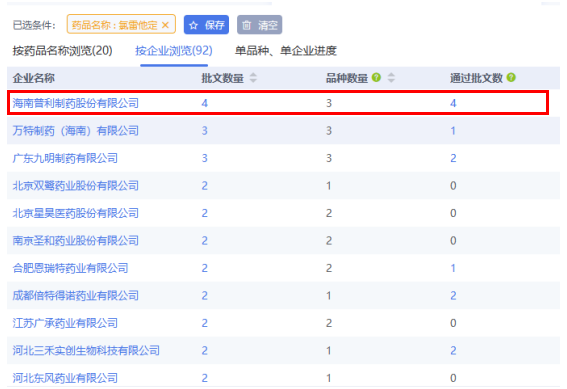Click 通过批文数 value 0 for 江苏广承药业
Screen dimensions: 567x389
click(x=453, y=323)
